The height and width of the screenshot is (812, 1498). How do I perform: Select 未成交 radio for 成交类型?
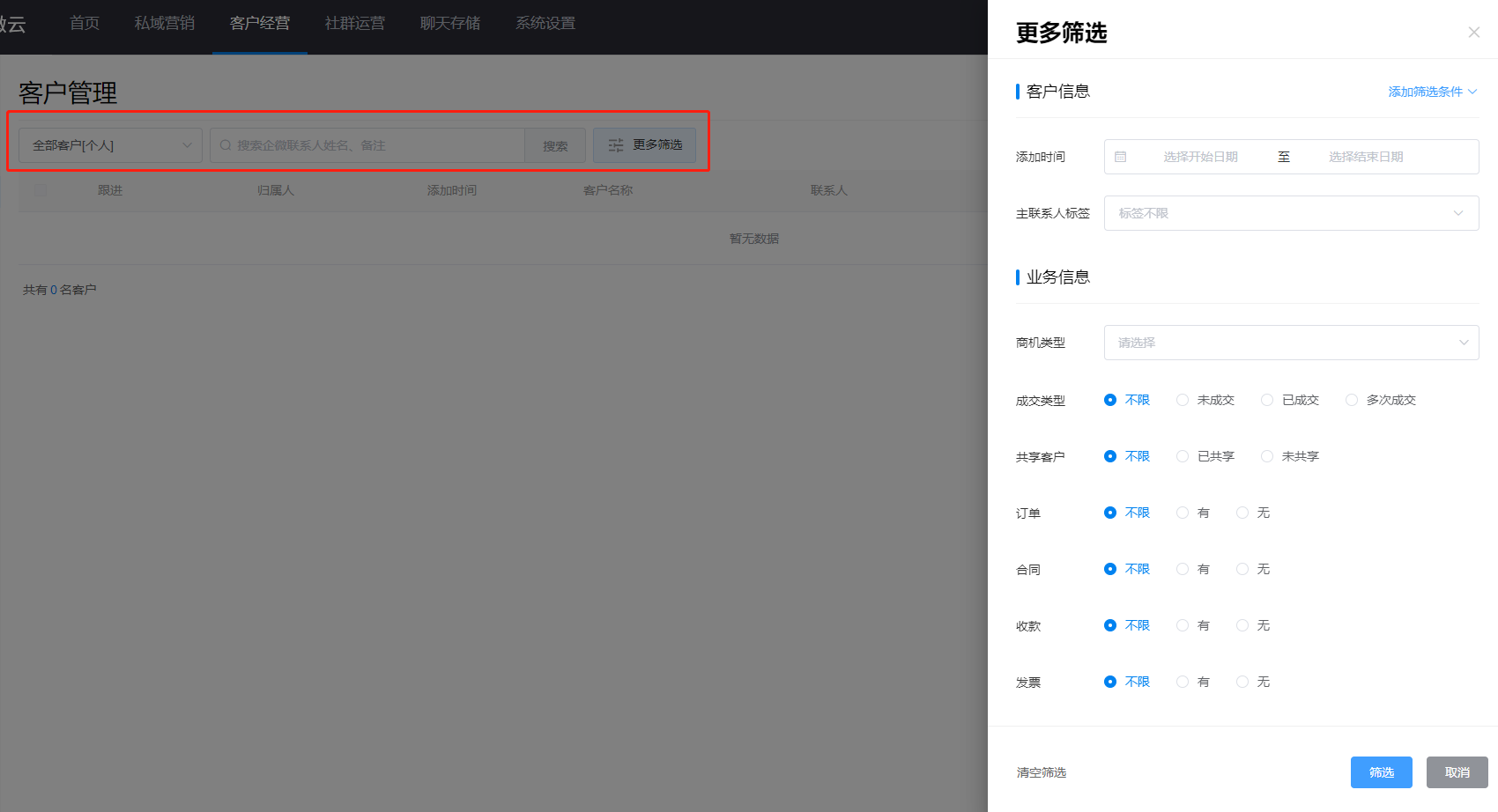pyautogui.click(x=1183, y=400)
